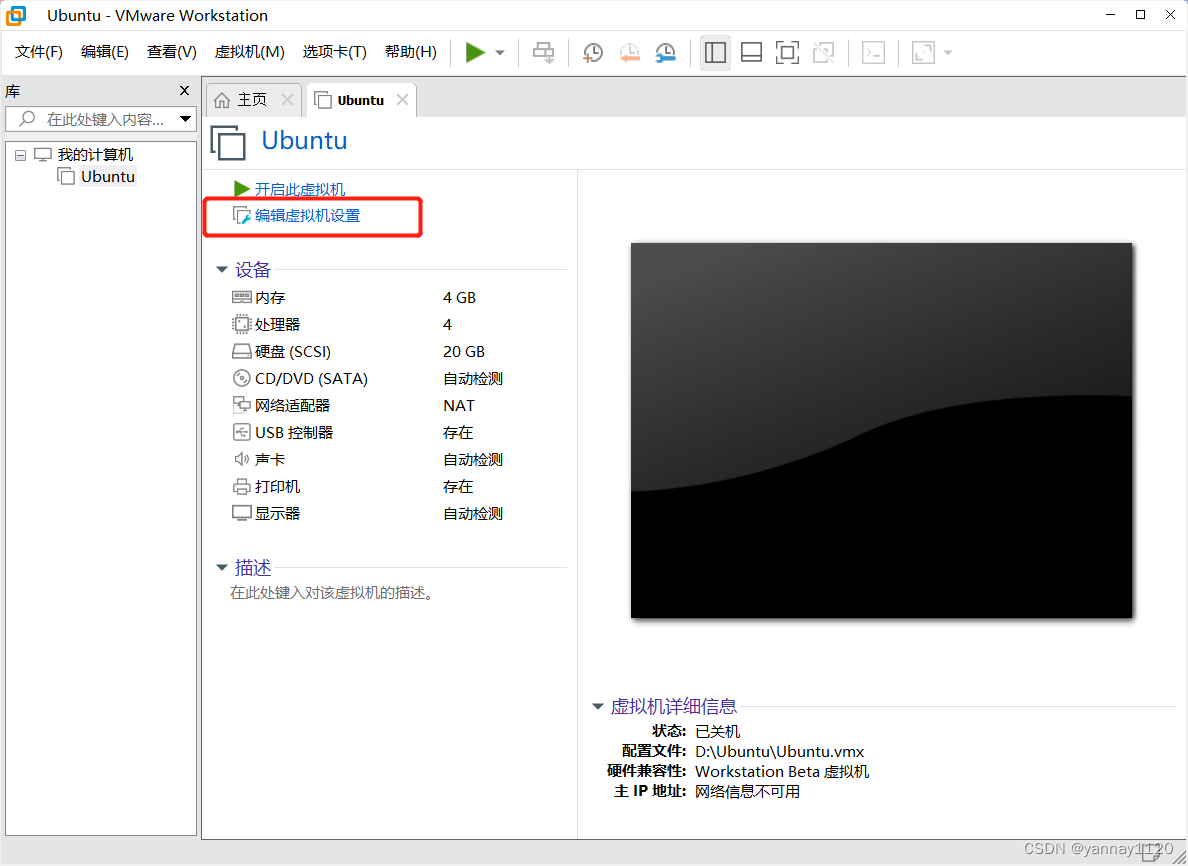Click the Workstation Beta 虚拟机 compatibility text
The height and width of the screenshot is (866, 1188).
coord(782,771)
